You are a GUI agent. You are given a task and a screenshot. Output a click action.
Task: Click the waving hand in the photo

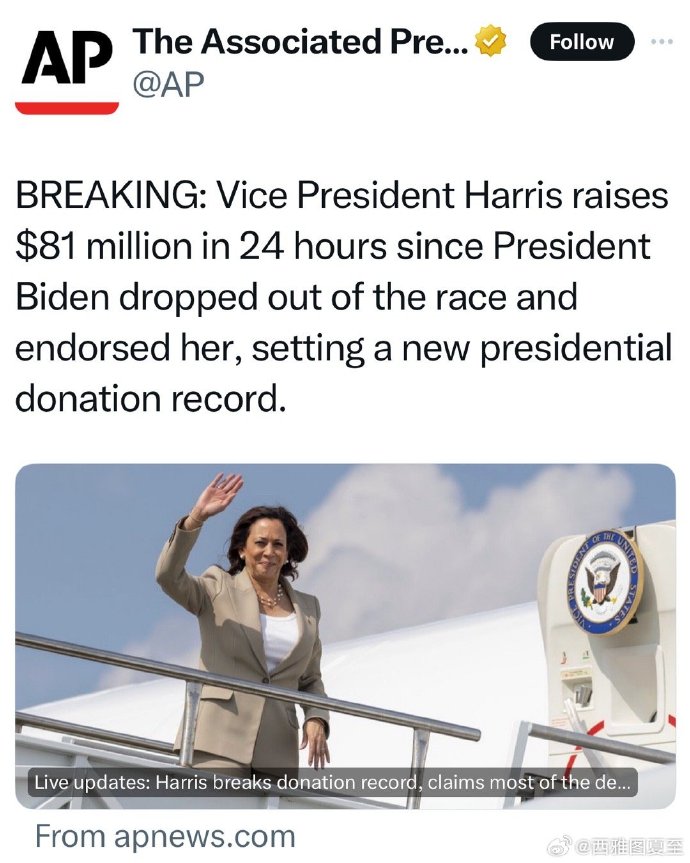(218, 494)
